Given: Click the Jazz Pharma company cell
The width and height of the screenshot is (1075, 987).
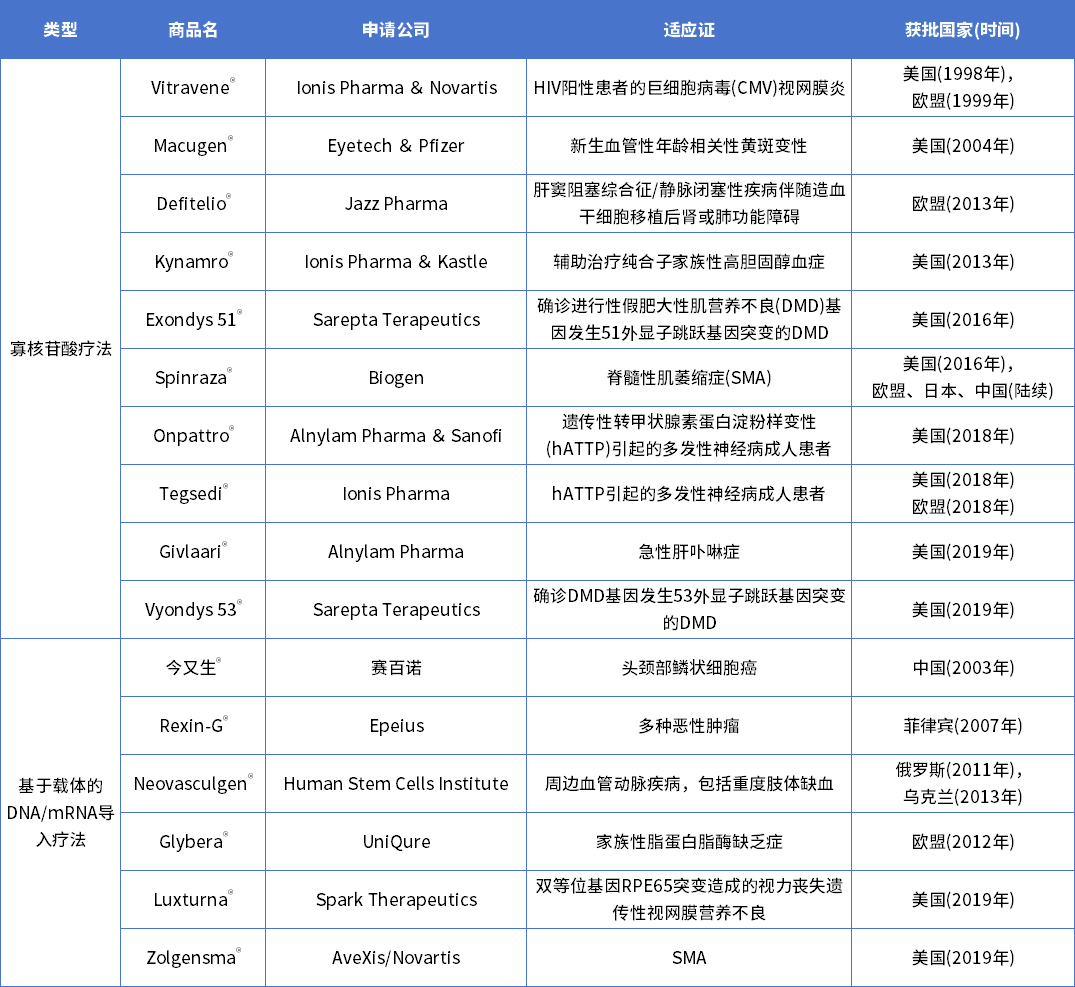Looking at the screenshot, I should pyautogui.click(x=396, y=204).
